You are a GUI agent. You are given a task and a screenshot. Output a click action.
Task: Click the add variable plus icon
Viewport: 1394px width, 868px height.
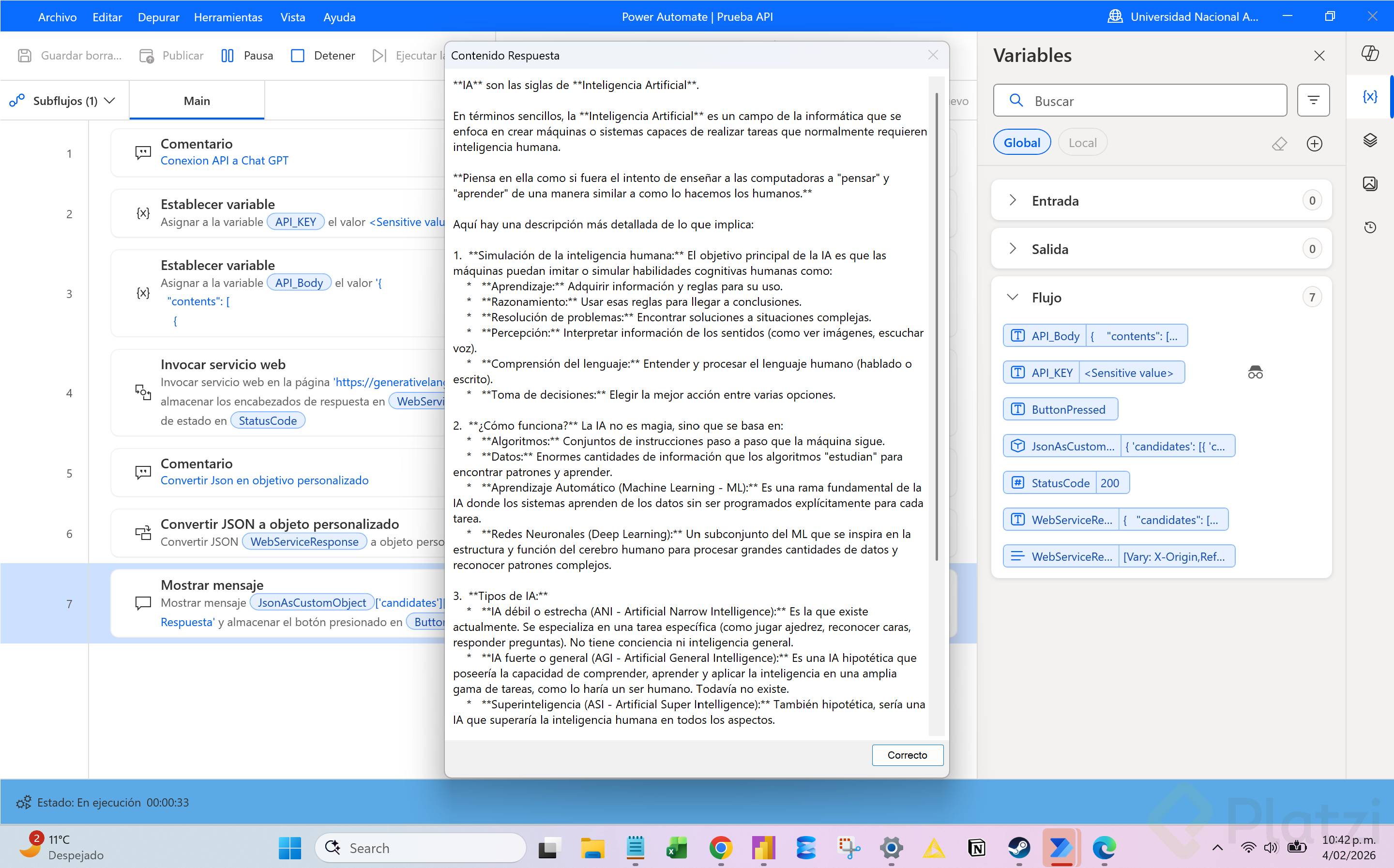point(1314,143)
